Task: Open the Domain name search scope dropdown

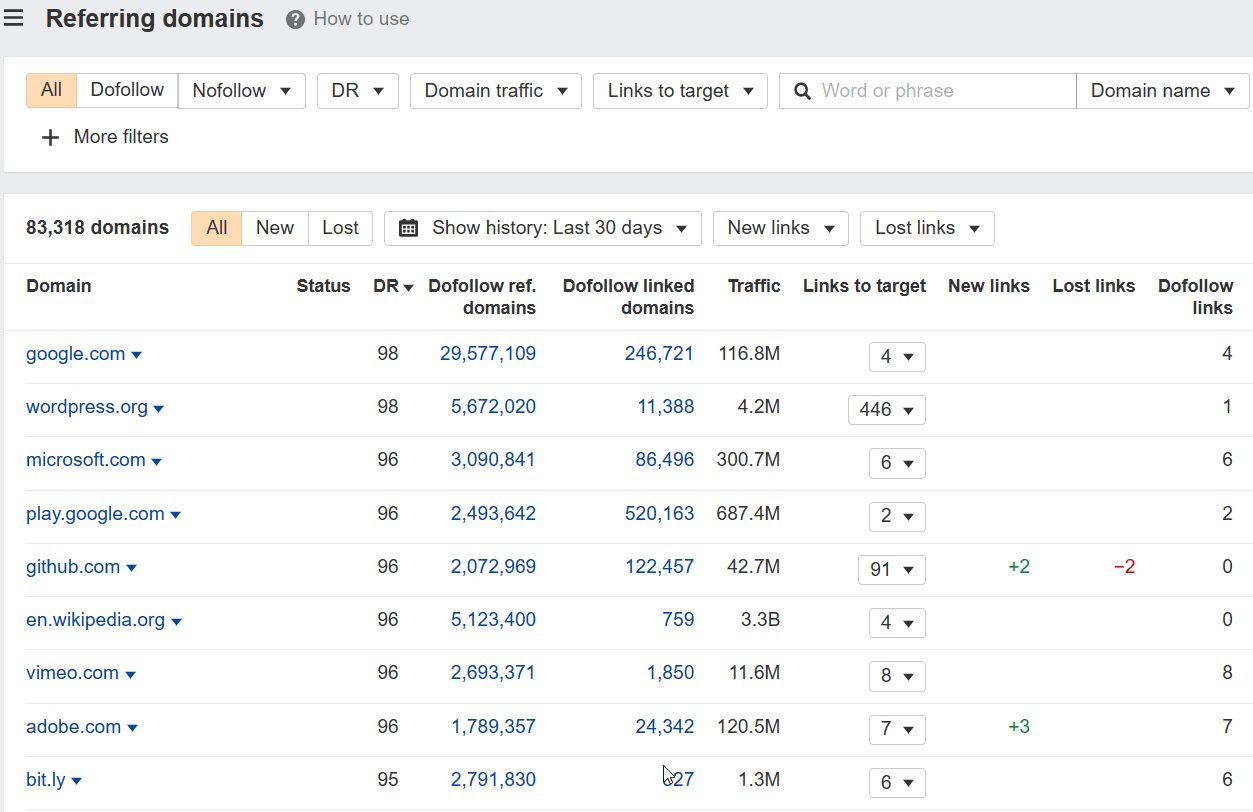Action: click(x=1162, y=91)
